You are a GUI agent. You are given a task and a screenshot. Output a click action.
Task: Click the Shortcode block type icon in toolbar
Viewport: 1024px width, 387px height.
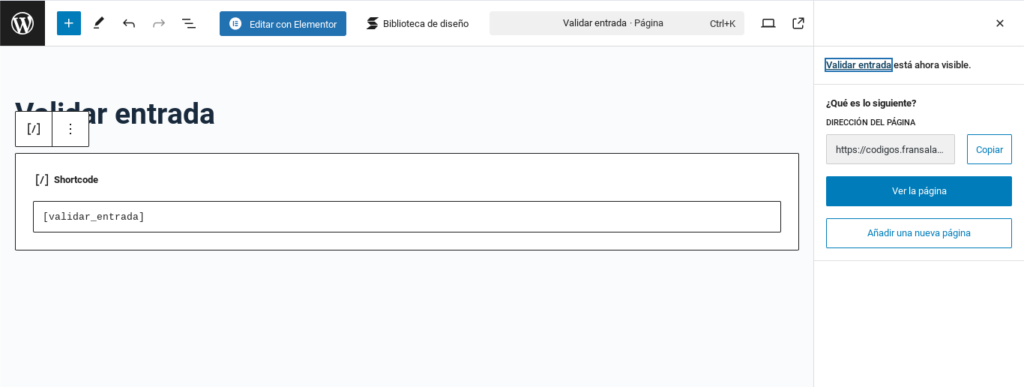coord(33,129)
